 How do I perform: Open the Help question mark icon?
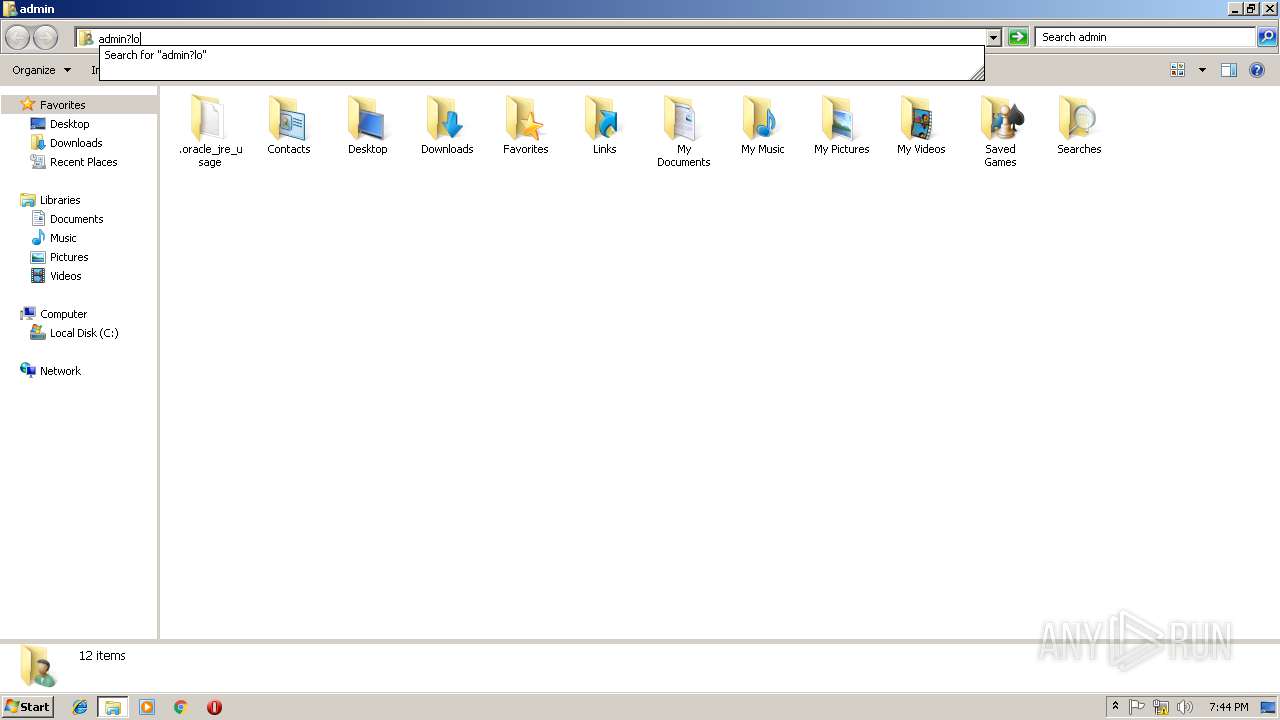click(x=1257, y=70)
